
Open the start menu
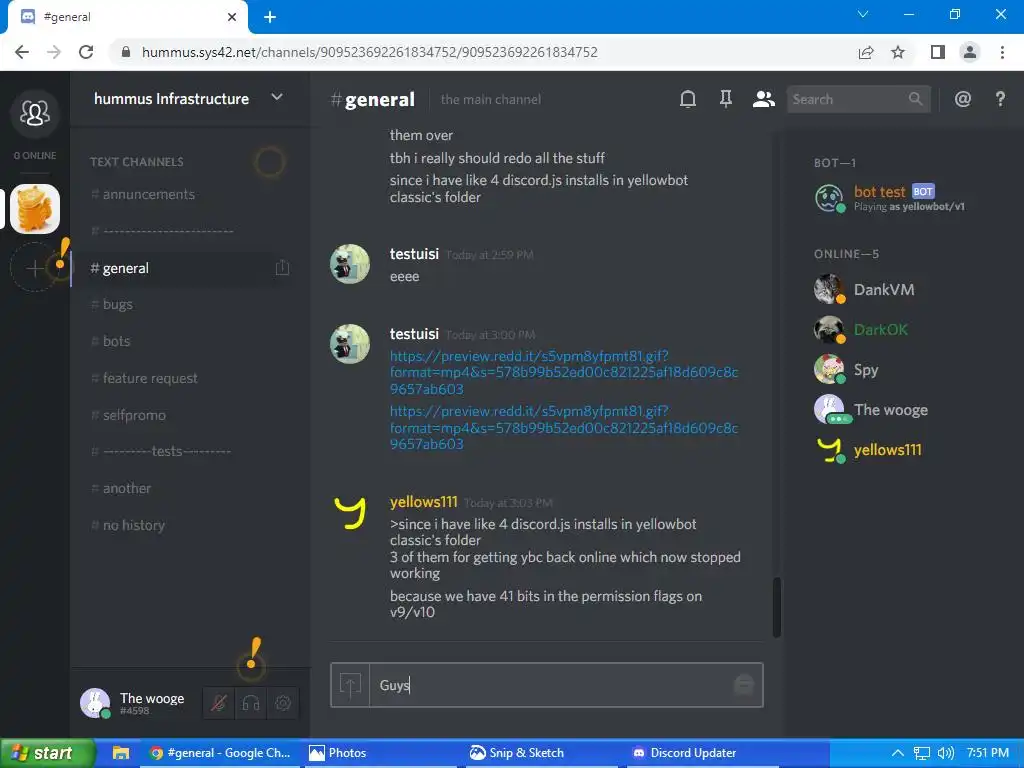click(47, 753)
